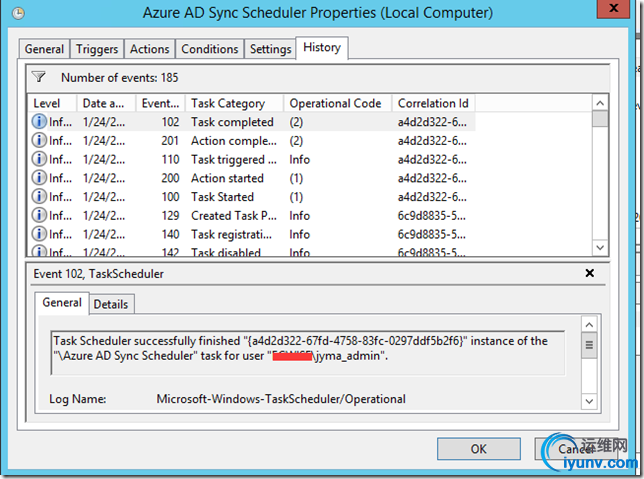Open the Conditions tab
The height and width of the screenshot is (479, 644).
tap(209, 49)
